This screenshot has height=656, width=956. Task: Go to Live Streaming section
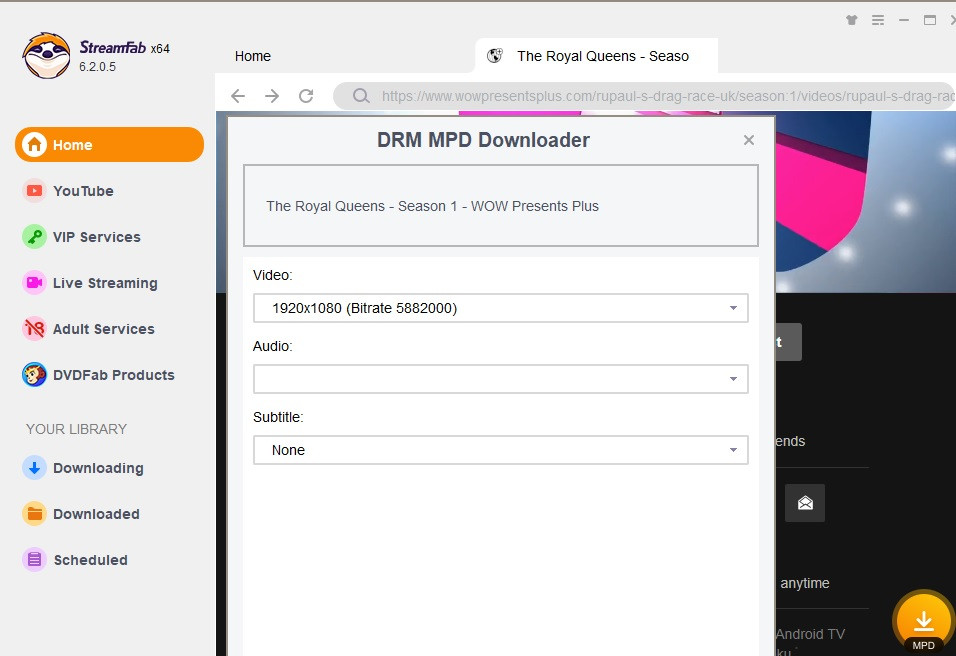tap(105, 283)
